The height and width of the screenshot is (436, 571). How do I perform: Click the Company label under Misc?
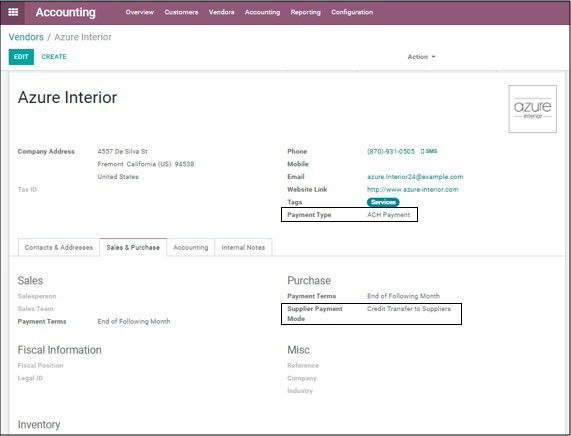click(302, 378)
